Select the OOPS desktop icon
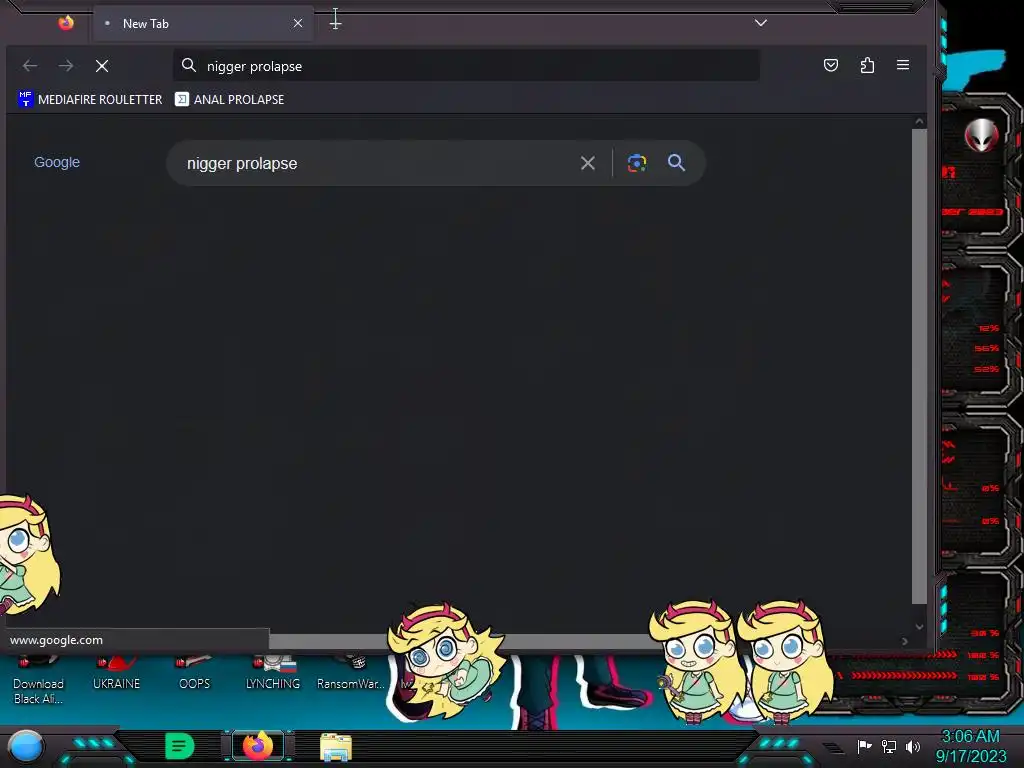Image resolution: width=1024 pixels, height=768 pixels. click(195, 673)
